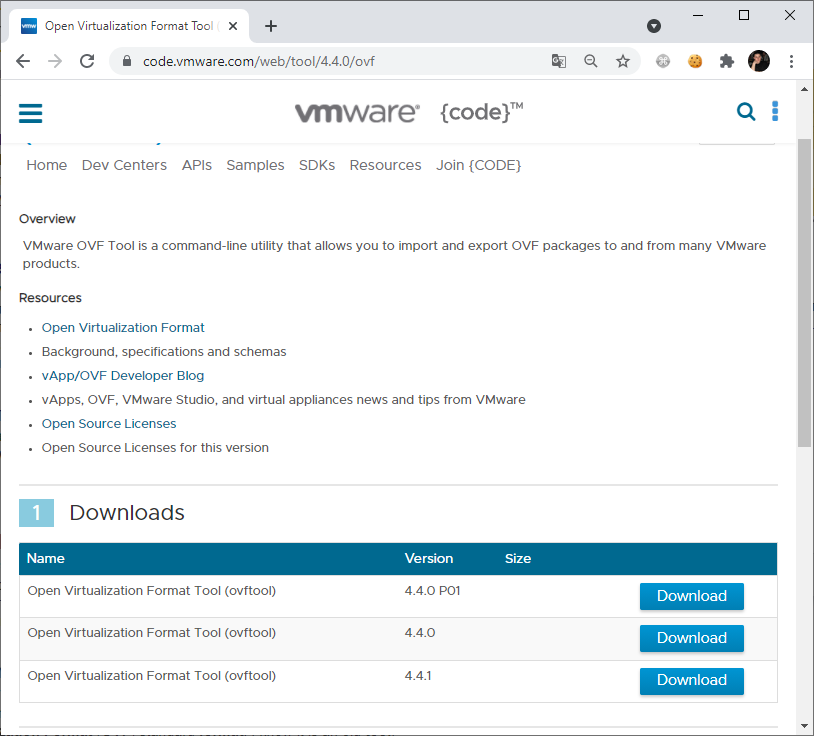Click the page vertical scrollbar thumb
Screen dimensions: 814x736
tap(805, 293)
